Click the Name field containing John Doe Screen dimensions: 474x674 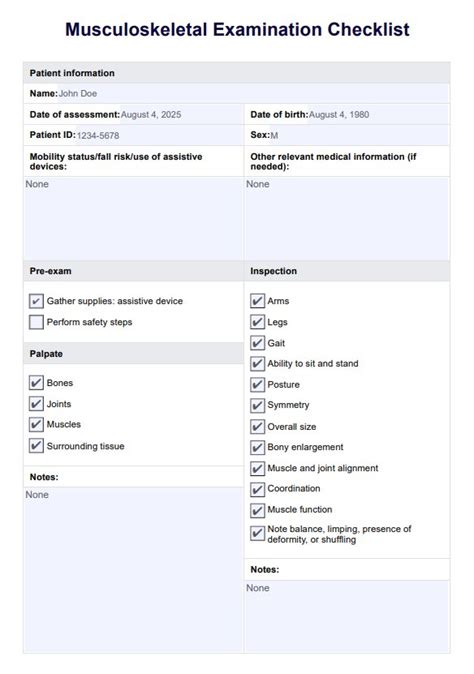254,93
